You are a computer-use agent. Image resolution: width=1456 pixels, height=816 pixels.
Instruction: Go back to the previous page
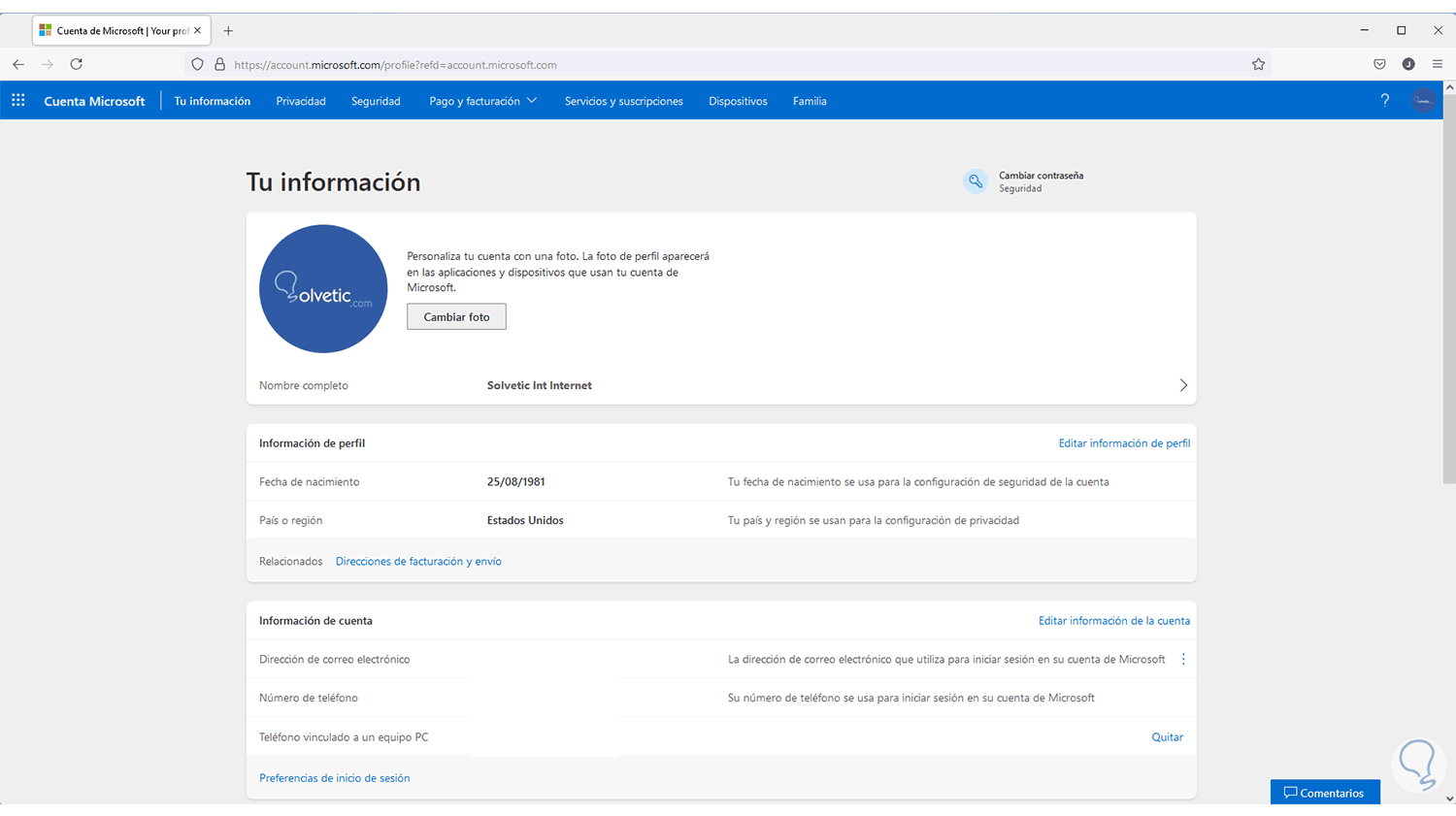(18, 64)
